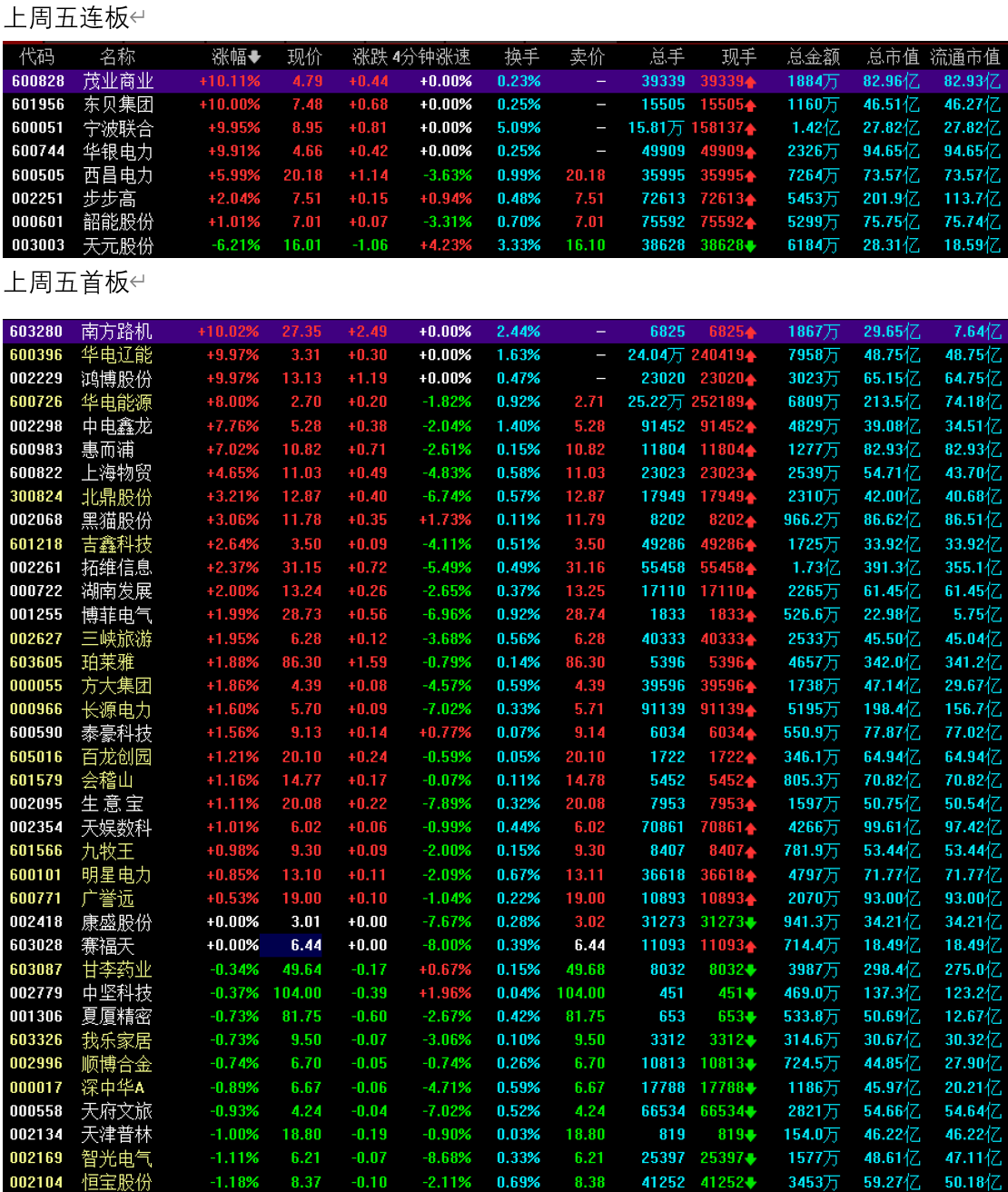Select stock name 生意宝
Viewport: 1008px width, 1192px height.
(113, 804)
